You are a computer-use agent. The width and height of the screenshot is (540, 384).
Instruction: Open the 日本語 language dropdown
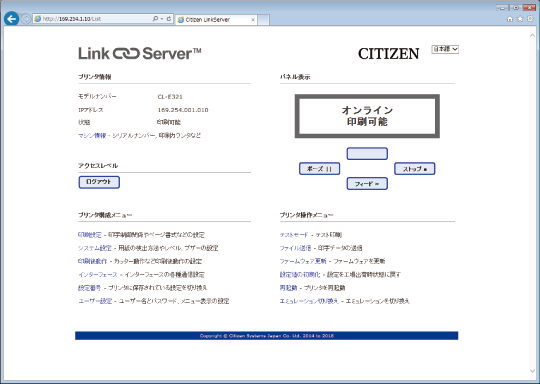click(x=445, y=49)
